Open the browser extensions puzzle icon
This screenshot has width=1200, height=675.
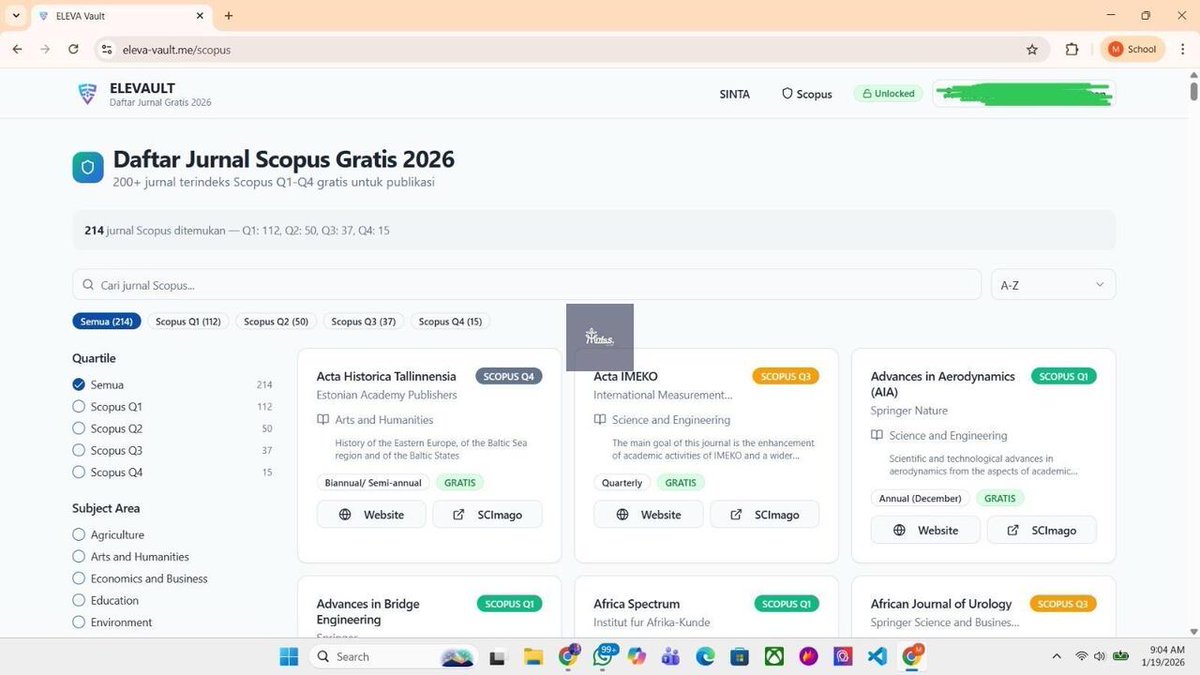[x=1072, y=49]
